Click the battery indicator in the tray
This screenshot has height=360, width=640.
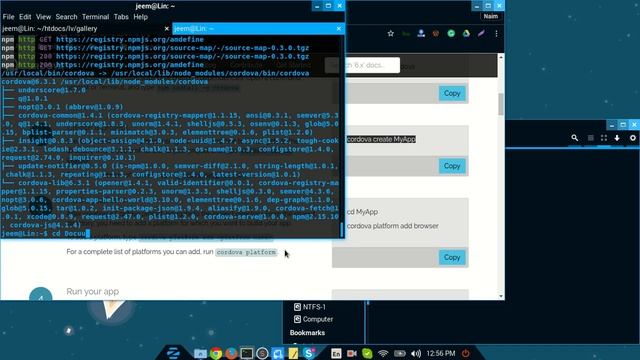click(x=400, y=353)
